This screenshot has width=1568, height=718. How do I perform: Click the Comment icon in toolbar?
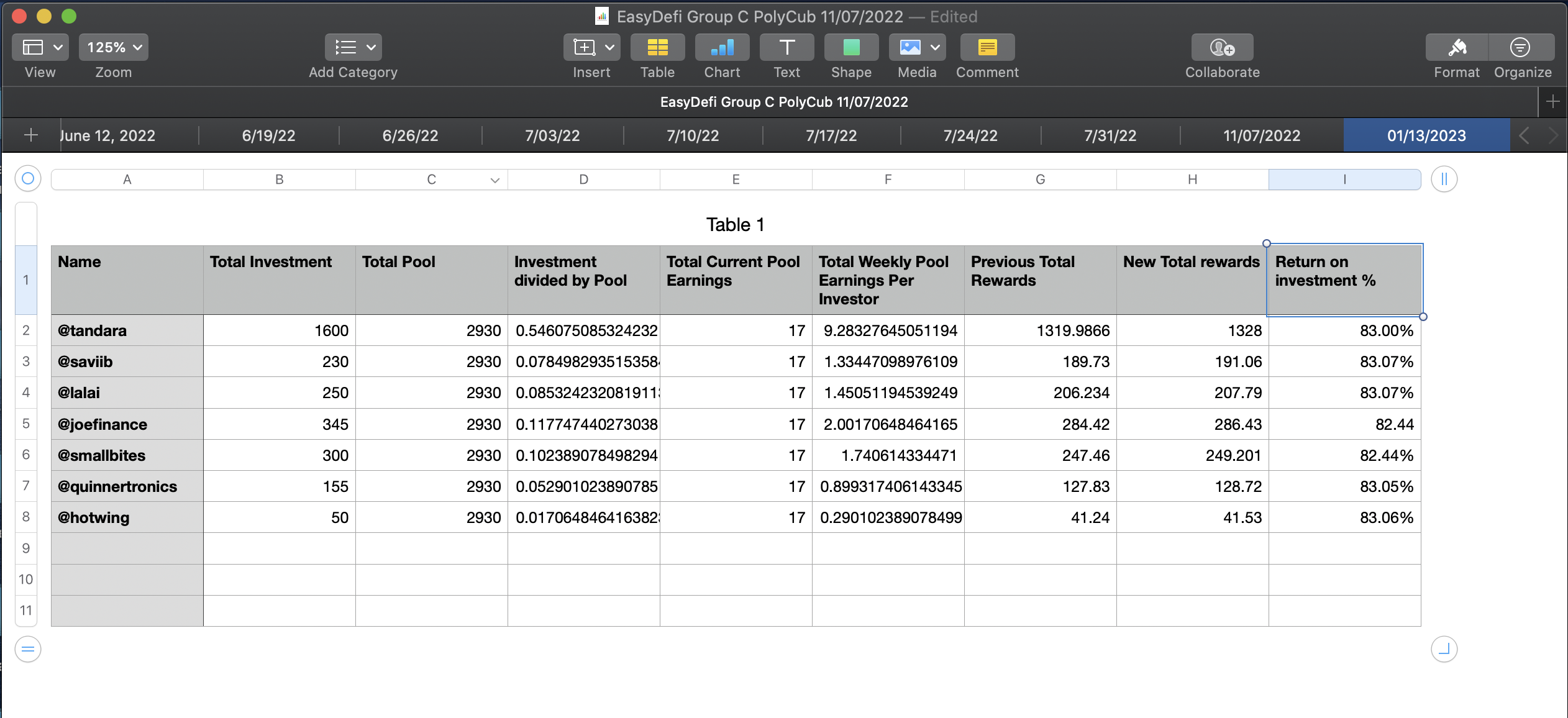(987, 47)
